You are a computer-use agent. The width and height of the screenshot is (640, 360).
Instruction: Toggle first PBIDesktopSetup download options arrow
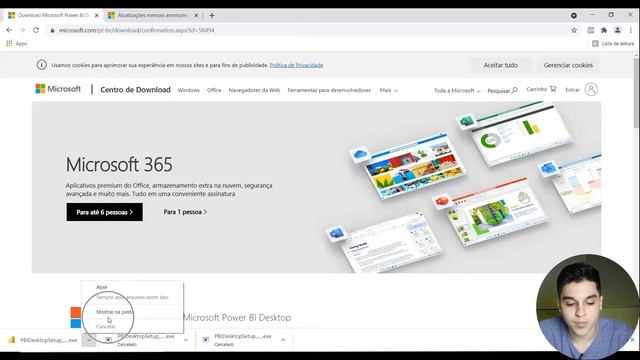(x=89, y=340)
